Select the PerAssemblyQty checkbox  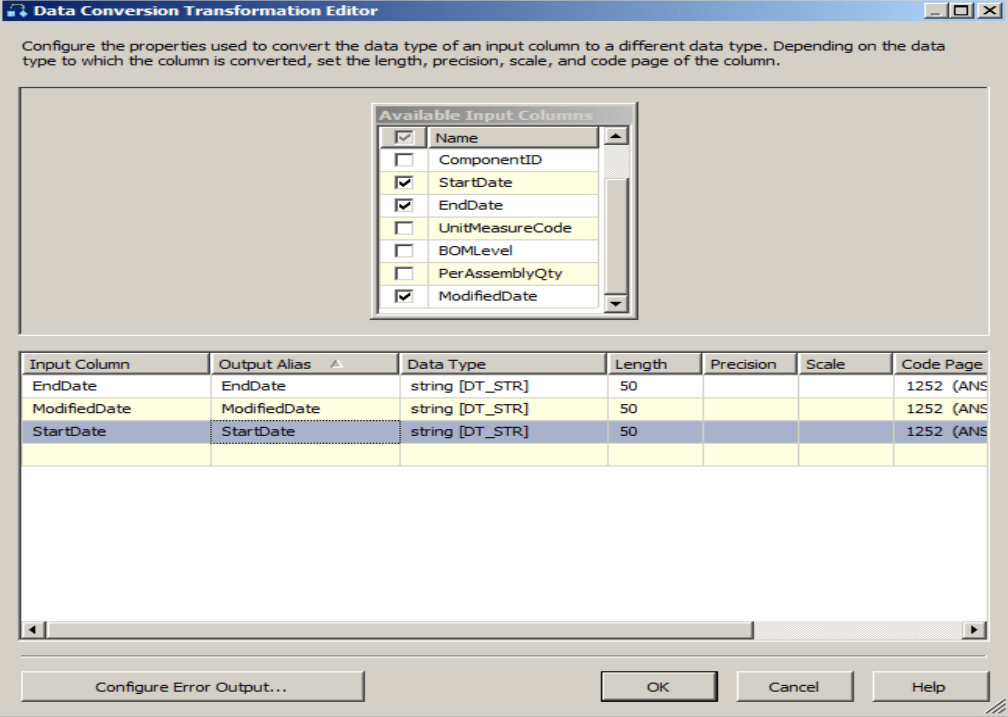pos(404,274)
